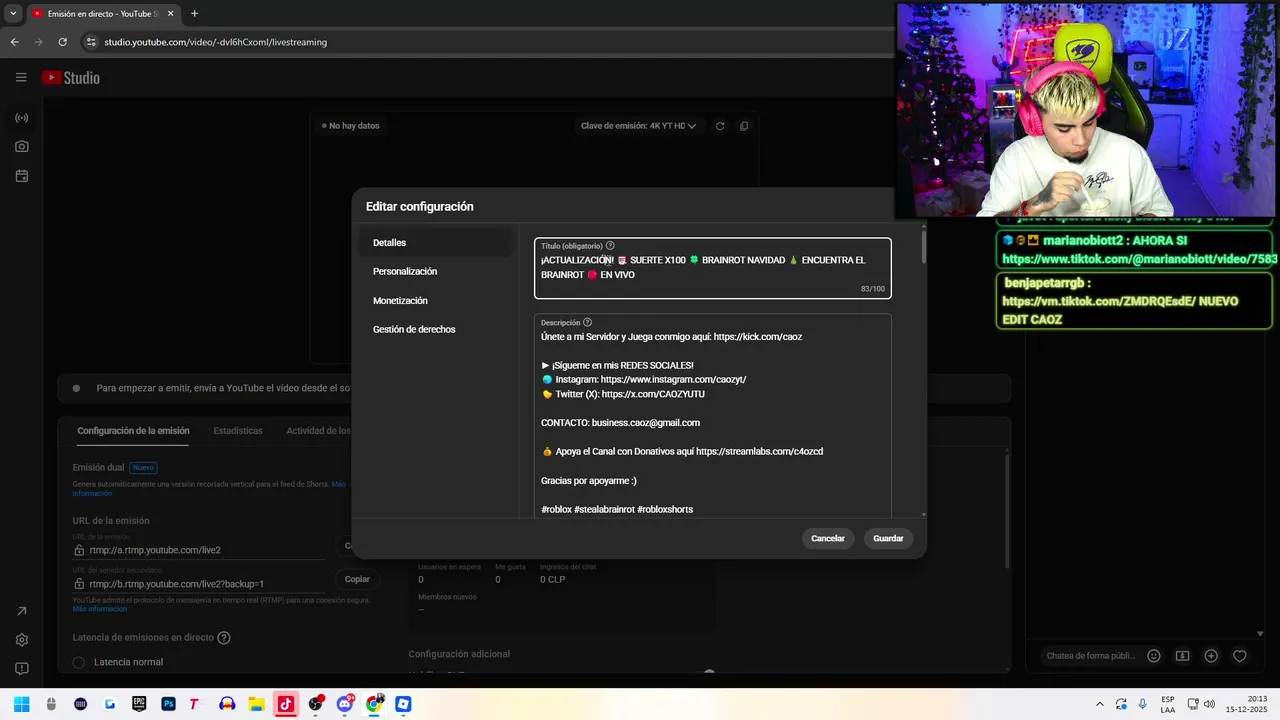
Task: Select the Emitir stream icon in the sidebar
Action: [22, 118]
